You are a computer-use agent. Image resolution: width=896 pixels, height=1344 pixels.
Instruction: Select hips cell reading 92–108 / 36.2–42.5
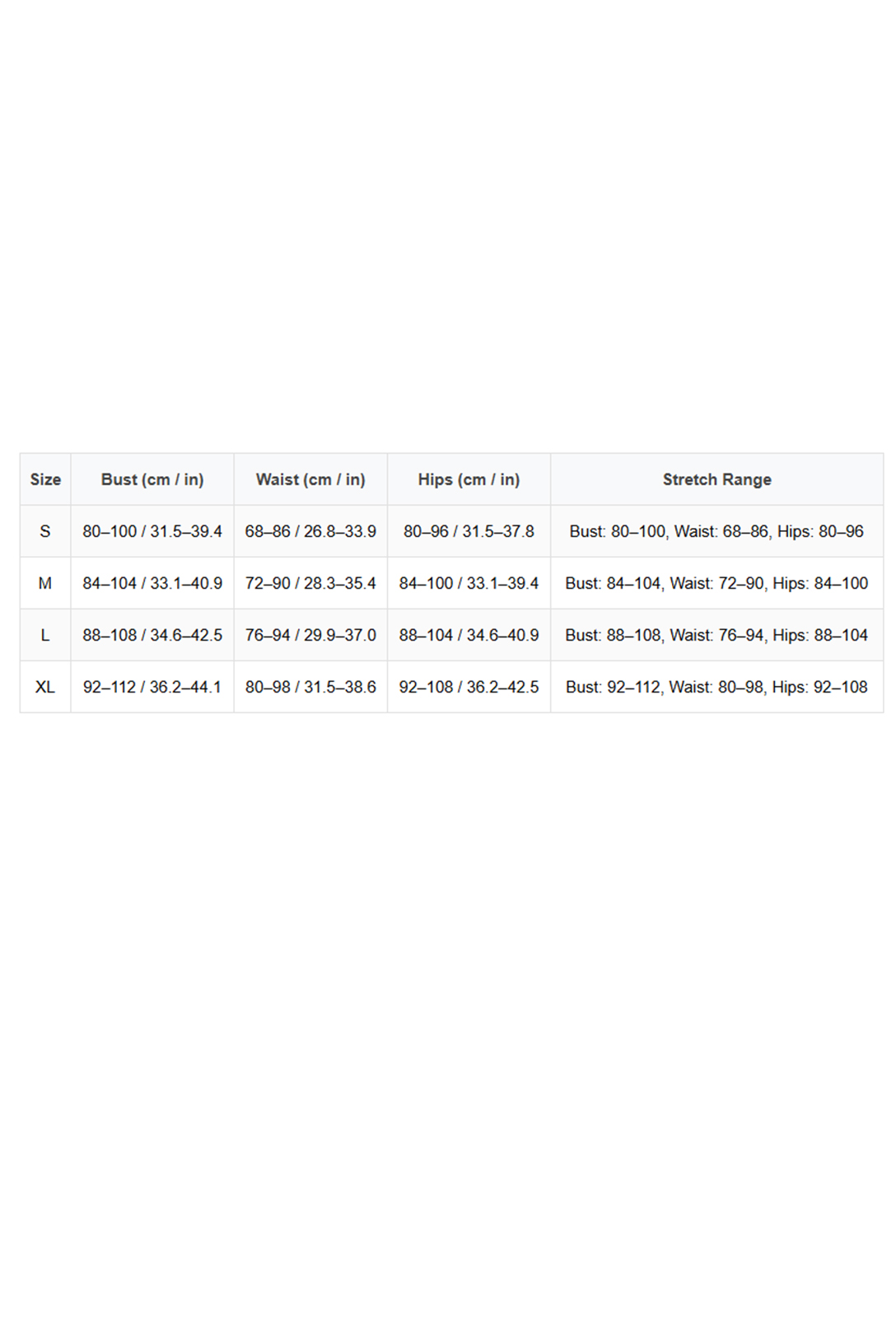(x=469, y=687)
